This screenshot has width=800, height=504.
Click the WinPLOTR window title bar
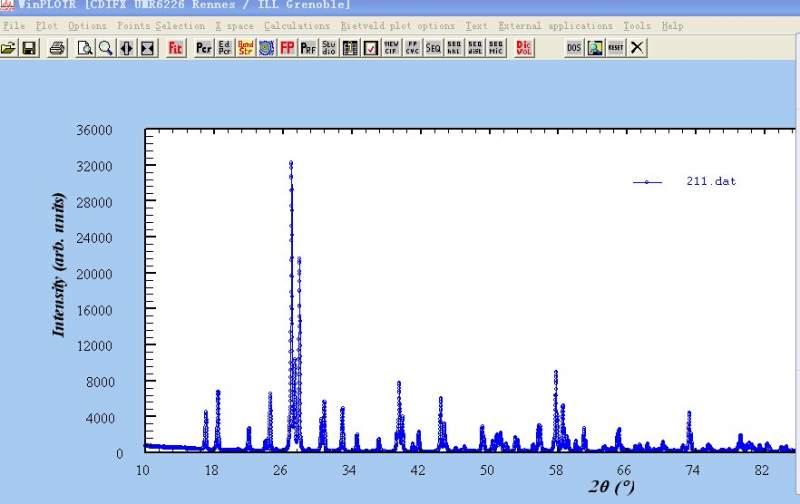coord(400,6)
